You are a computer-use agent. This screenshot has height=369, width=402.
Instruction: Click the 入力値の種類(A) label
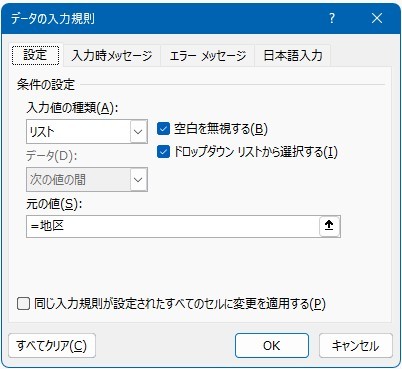click(x=72, y=108)
